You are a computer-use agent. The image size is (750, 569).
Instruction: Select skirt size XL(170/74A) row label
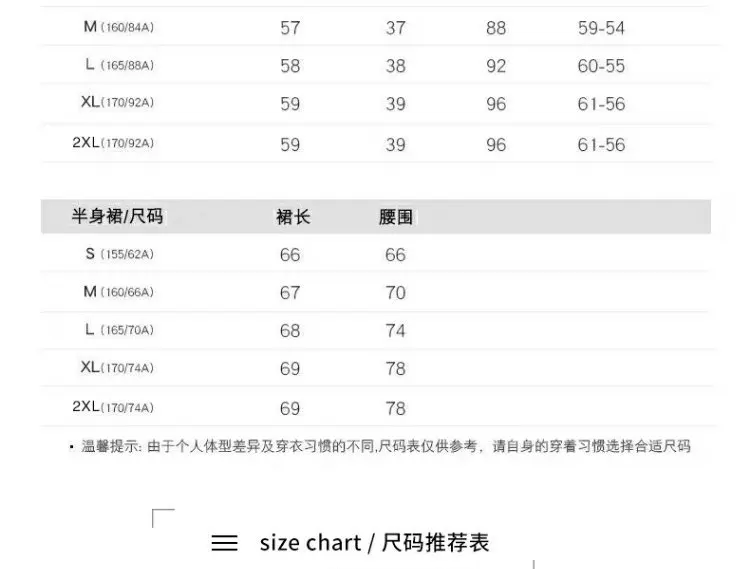pyautogui.click(x=117, y=367)
